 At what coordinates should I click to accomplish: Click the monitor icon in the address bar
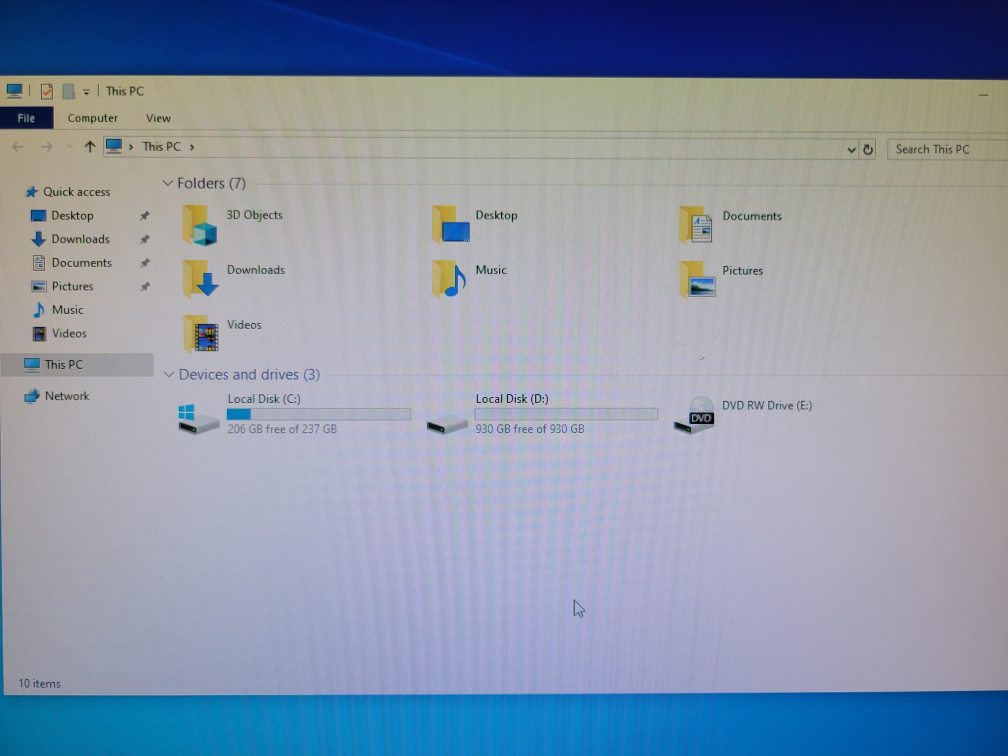click(x=114, y=147)
